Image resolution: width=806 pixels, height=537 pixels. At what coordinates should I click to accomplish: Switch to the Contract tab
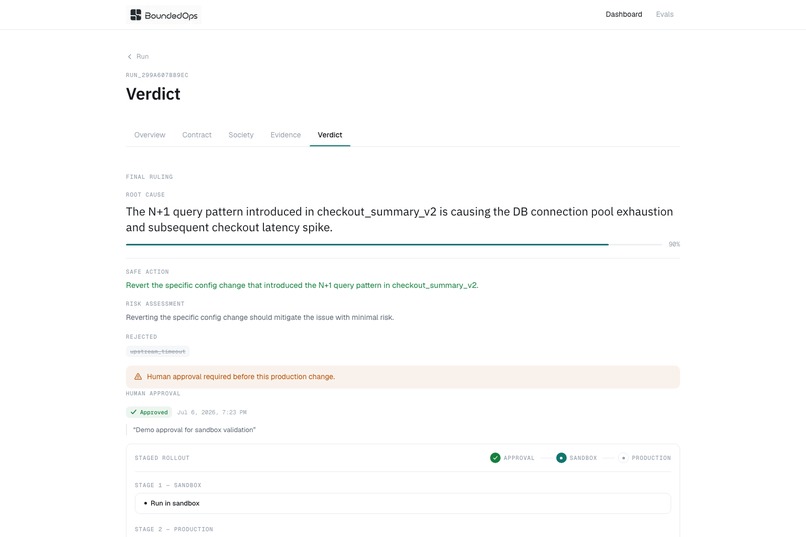click(197, 135)
